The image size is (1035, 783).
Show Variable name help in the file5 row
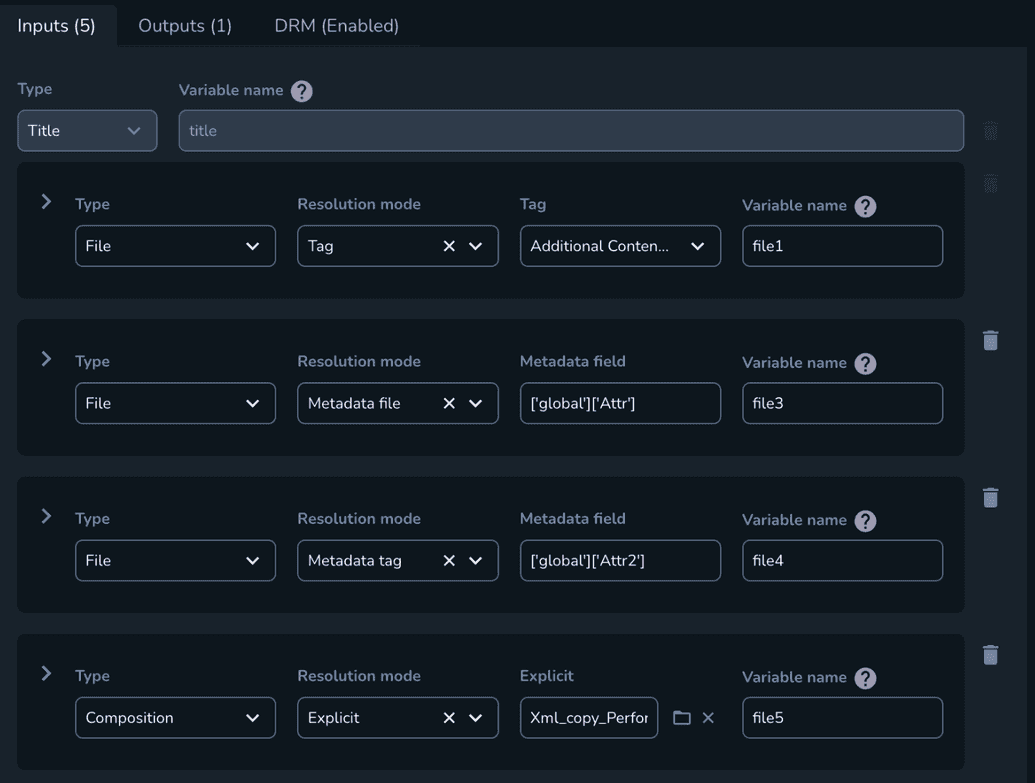pos(865,678)
